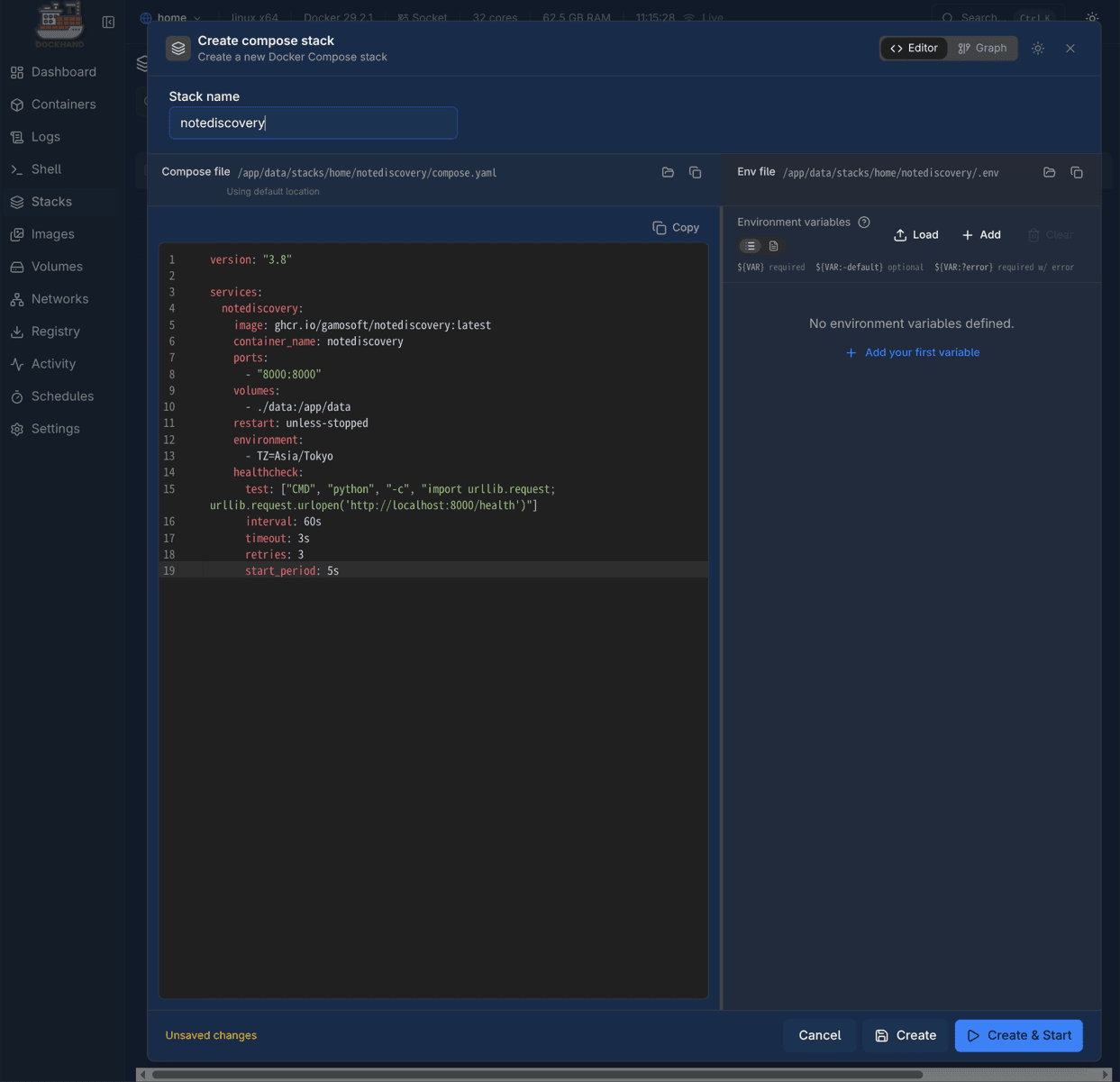The height and width of the screenshot is (1082, 1120).
Task: Copy the compose file path
Action: [695, 172]
